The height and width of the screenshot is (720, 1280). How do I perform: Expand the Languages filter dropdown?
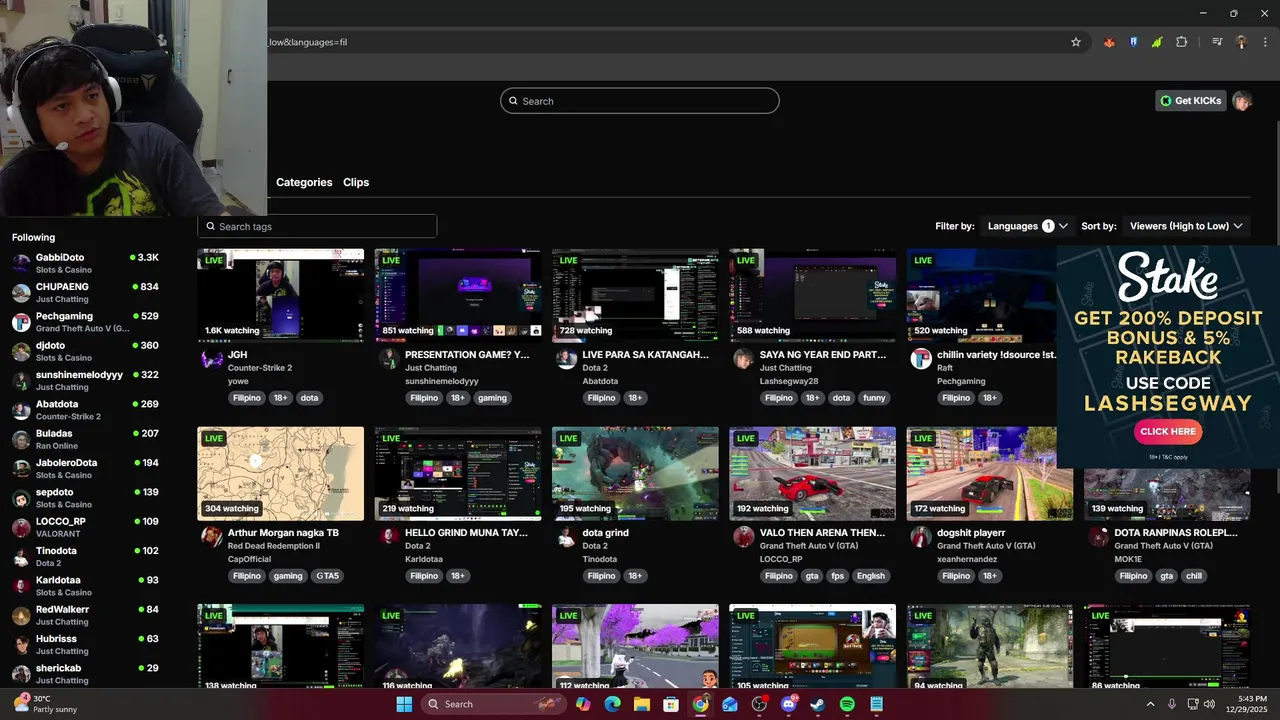pyautogui.click(x=1028, y=226)
